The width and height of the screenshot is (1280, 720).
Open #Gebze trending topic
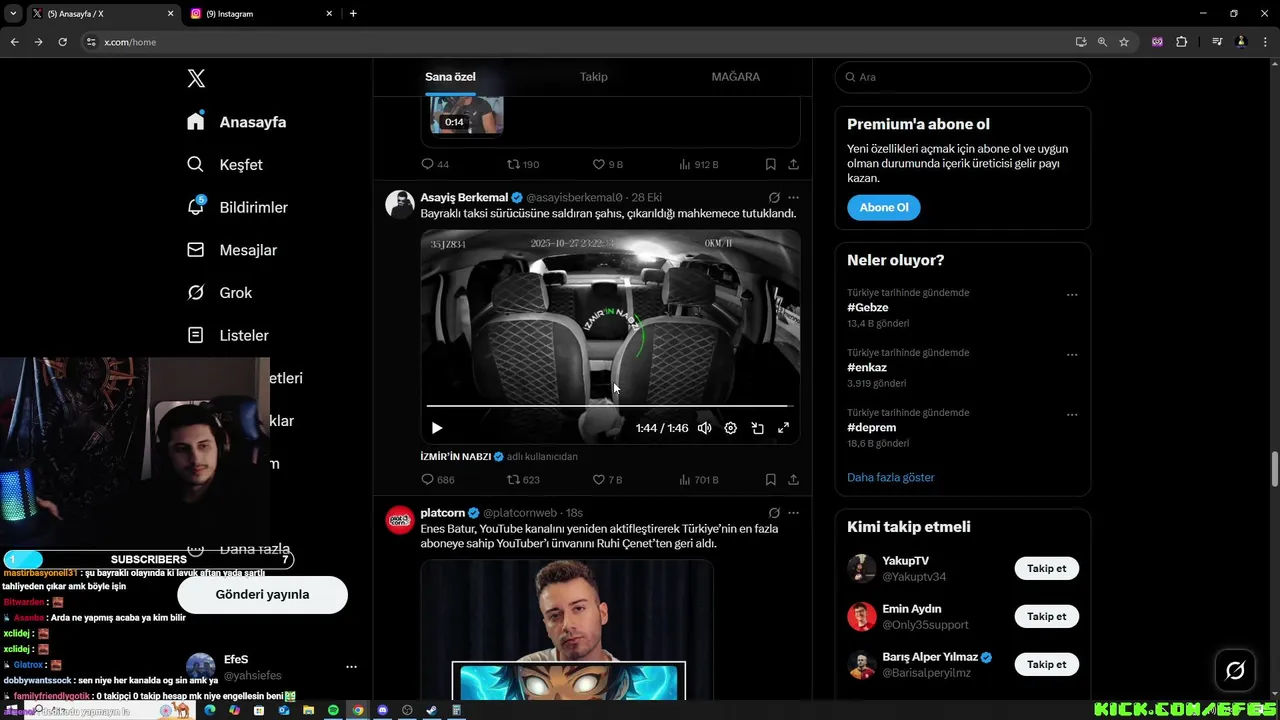[x=868, y=308]
